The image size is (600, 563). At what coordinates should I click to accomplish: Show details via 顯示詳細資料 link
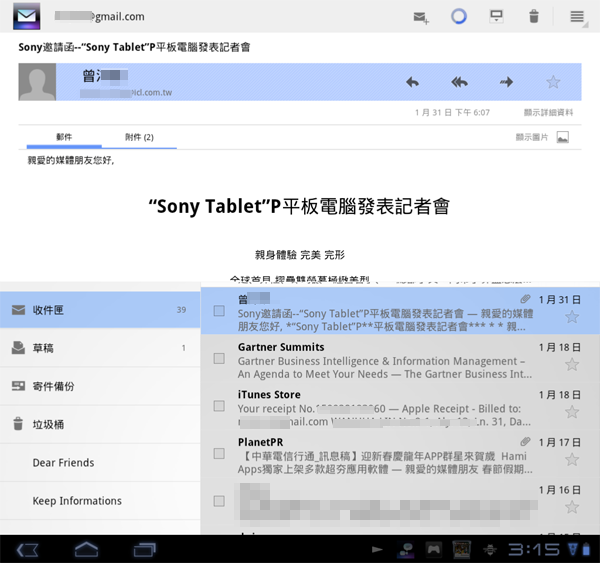coord(548,113)
